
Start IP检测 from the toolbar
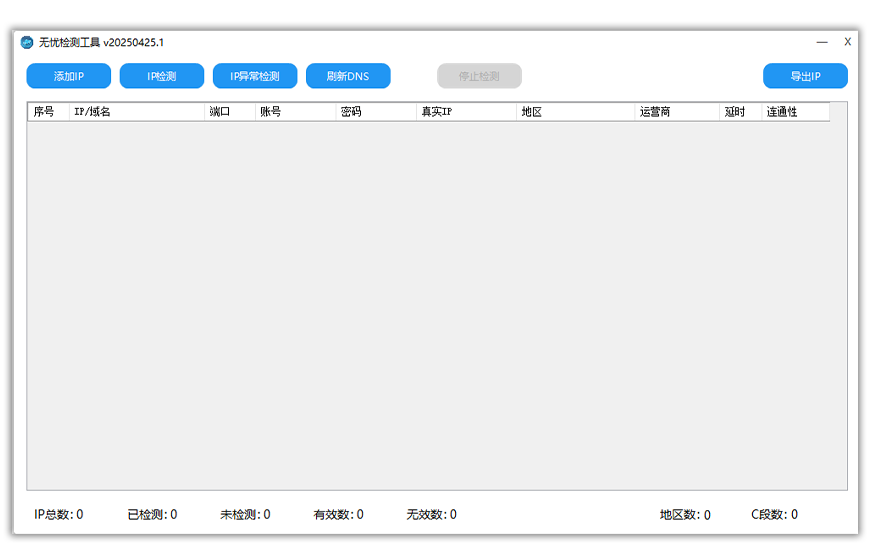[162, 76]
